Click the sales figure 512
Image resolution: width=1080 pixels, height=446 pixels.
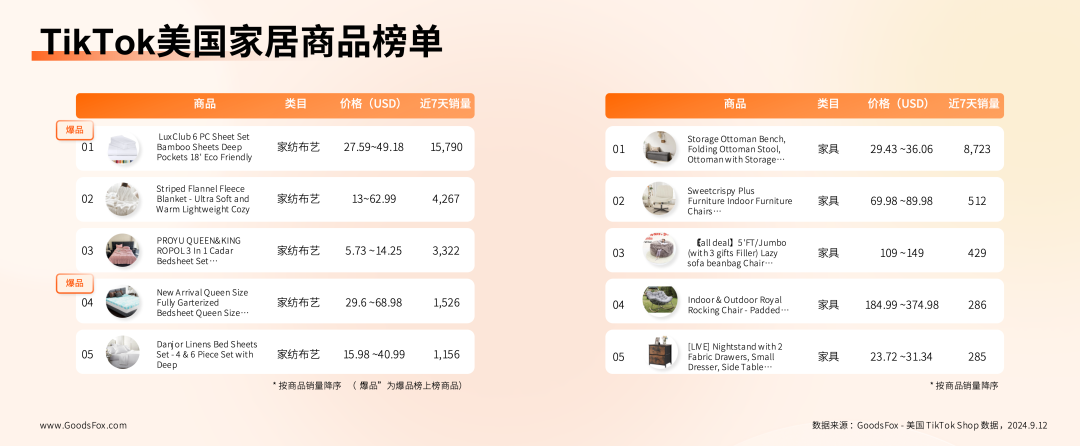coord(977,201)
